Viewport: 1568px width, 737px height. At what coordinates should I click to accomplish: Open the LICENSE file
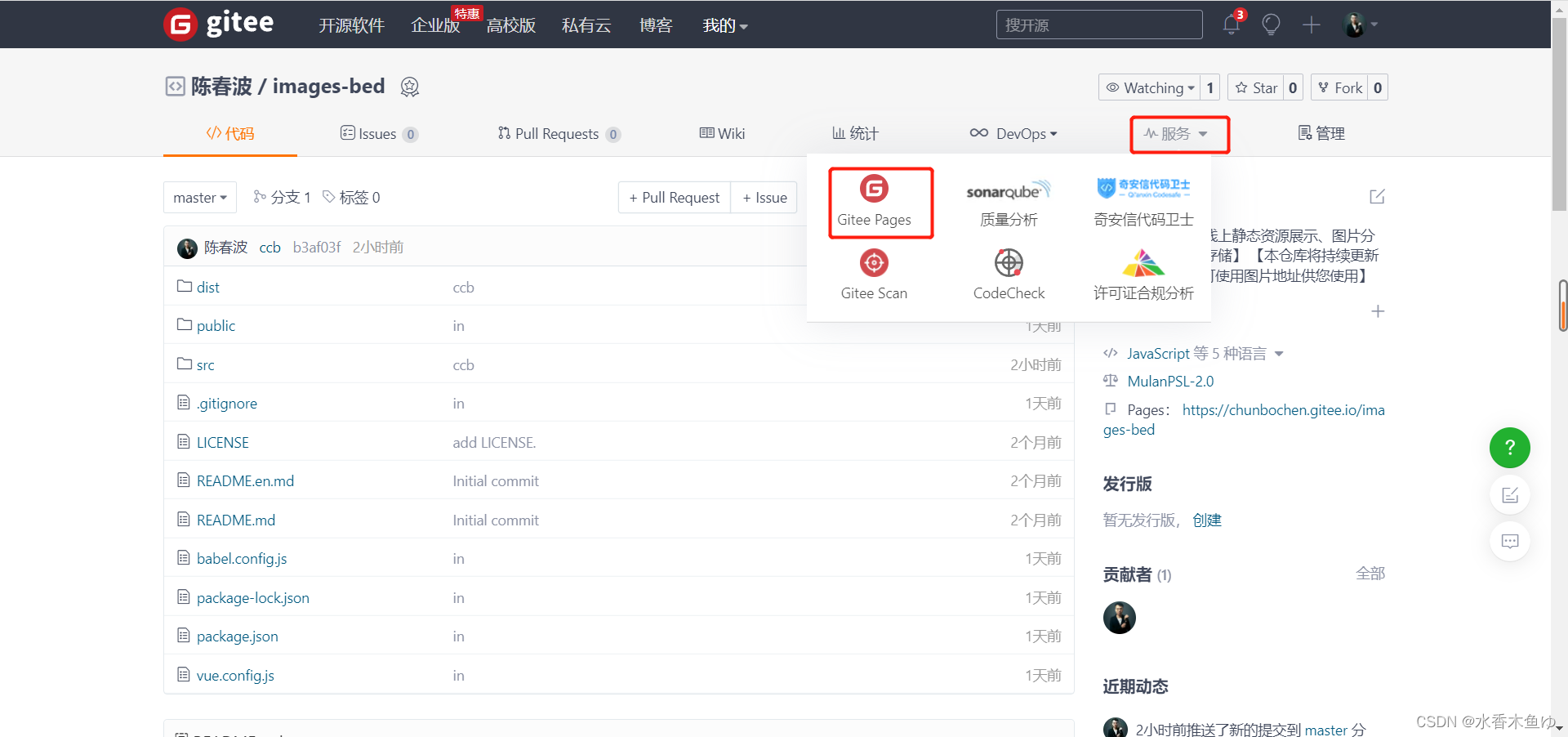(222, 443)
